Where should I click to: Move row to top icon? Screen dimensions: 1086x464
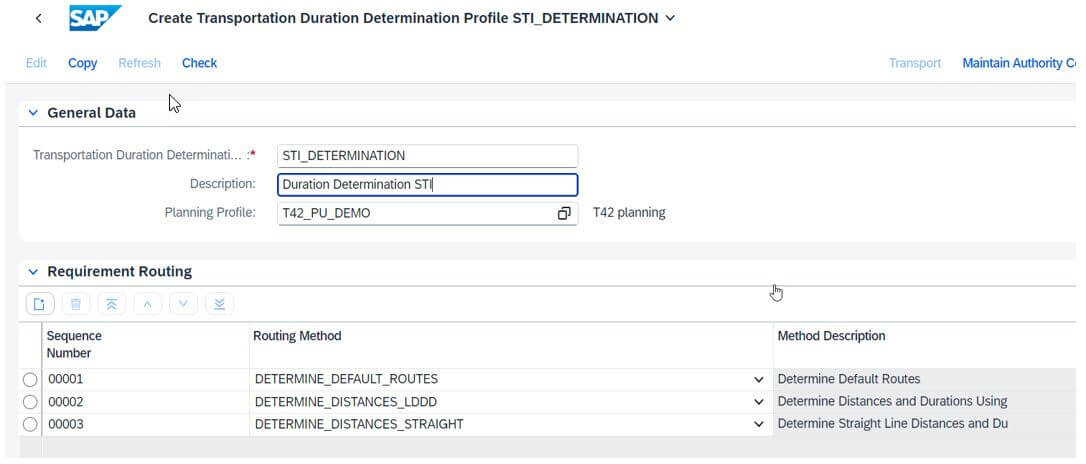coord(112,304)
